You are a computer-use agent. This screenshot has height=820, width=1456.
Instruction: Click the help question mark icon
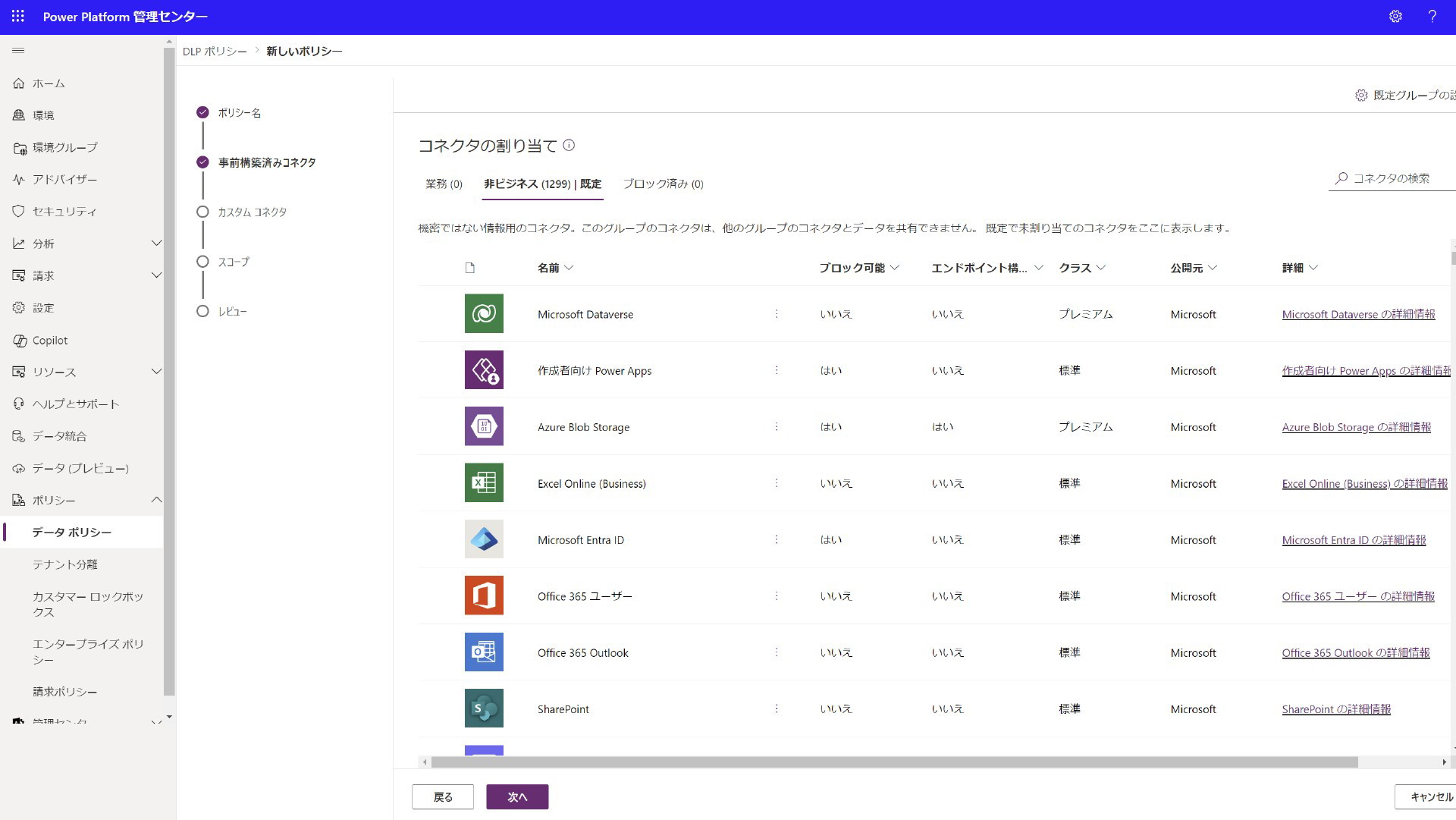pyautogui.click(x=1432, y=16)
